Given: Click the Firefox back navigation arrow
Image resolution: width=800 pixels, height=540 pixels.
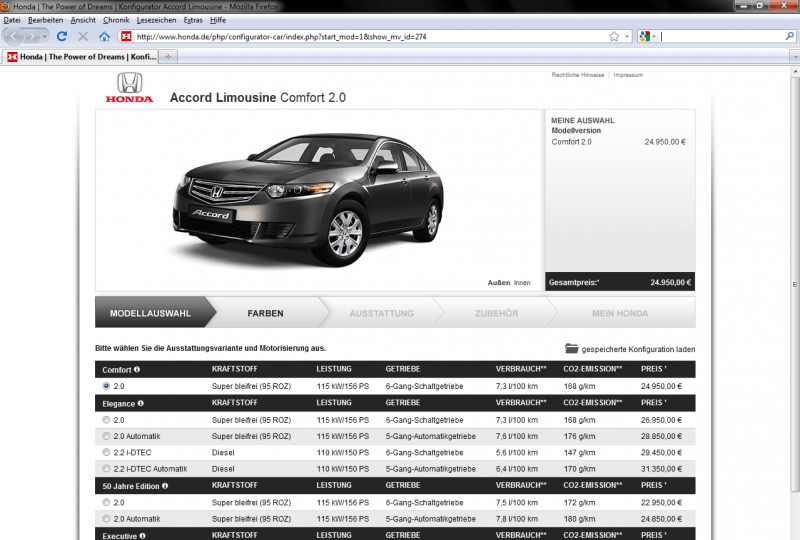Looking at the screenshot, I should click(13, 36).
